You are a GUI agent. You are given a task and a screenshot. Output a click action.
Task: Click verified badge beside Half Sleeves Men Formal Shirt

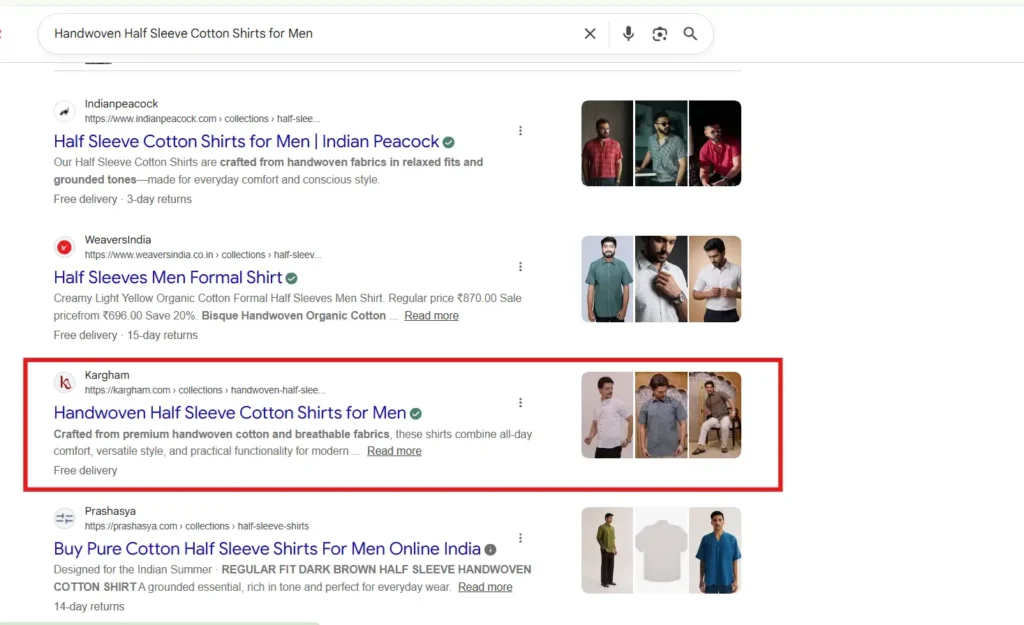(291, 278)
